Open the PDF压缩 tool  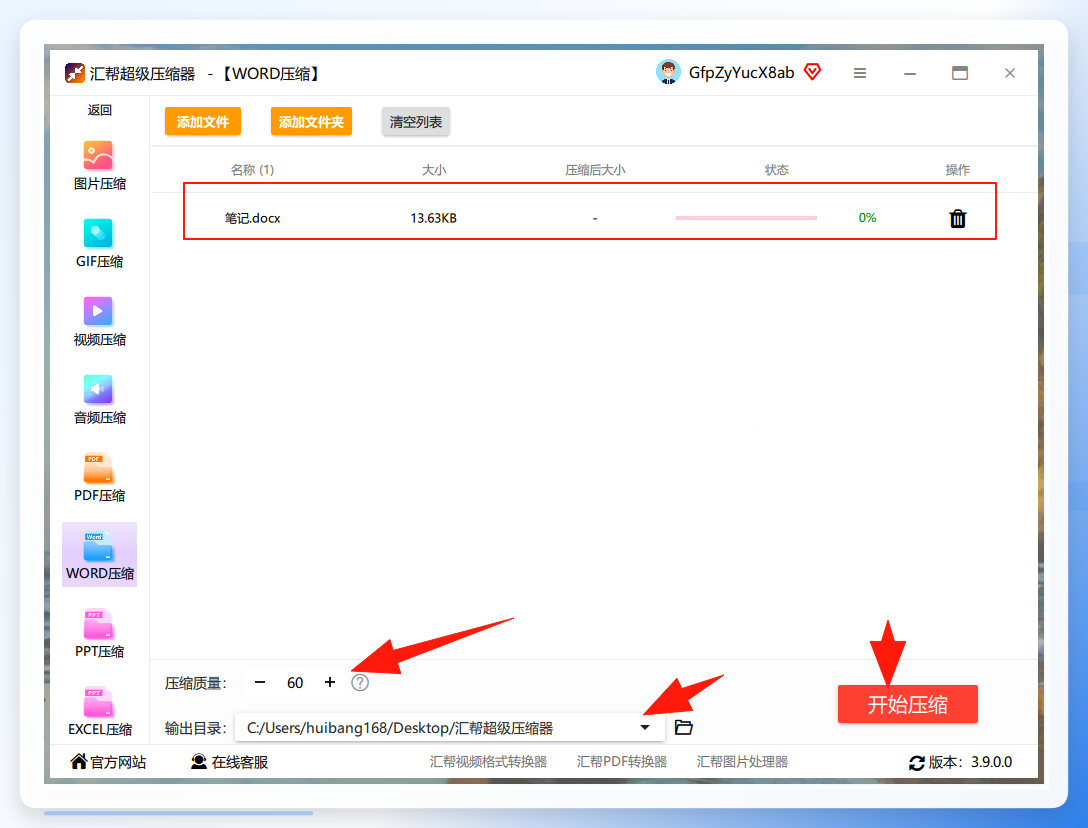coord(99,478)
